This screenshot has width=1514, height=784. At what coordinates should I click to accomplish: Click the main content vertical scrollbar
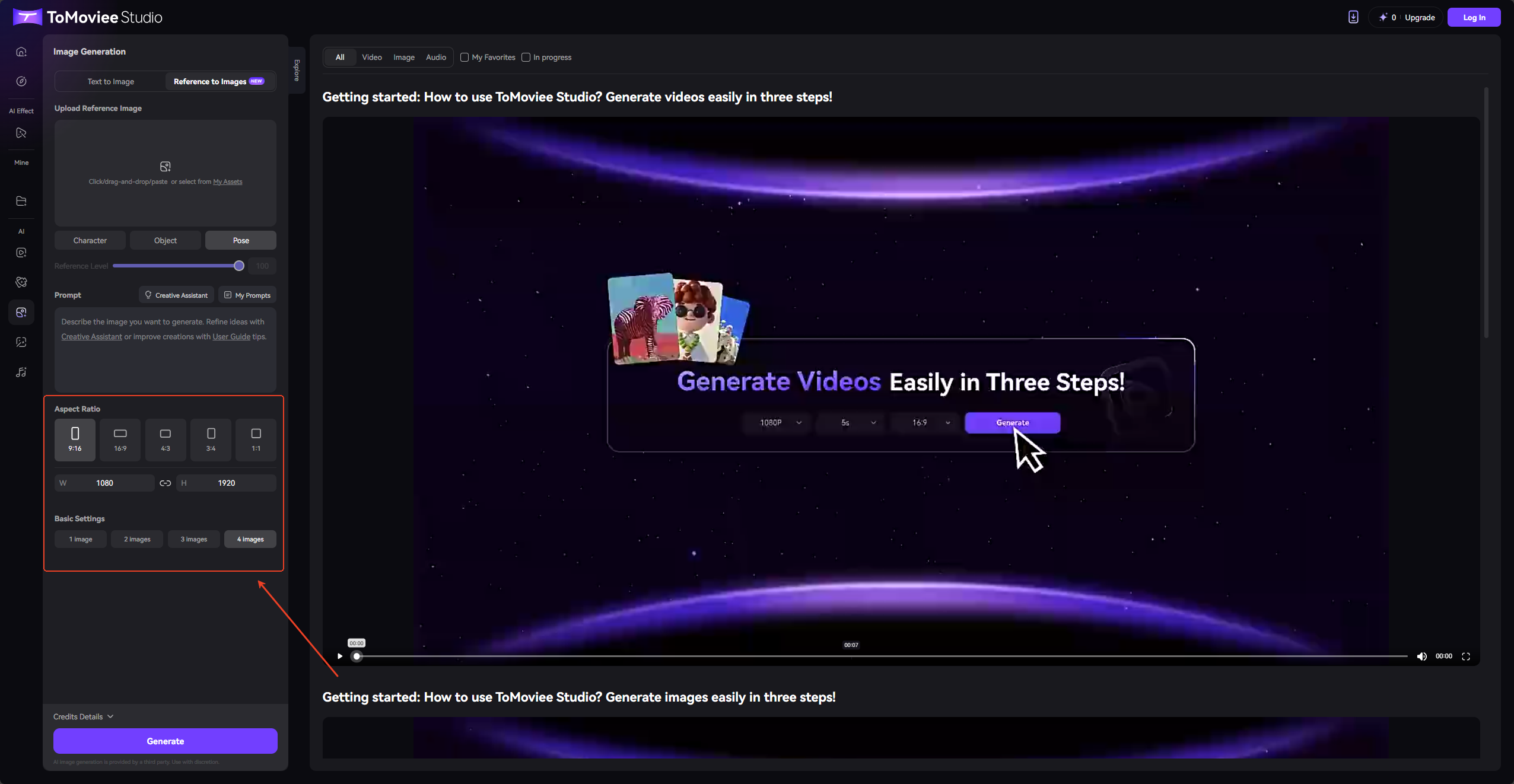(1486, 213)
